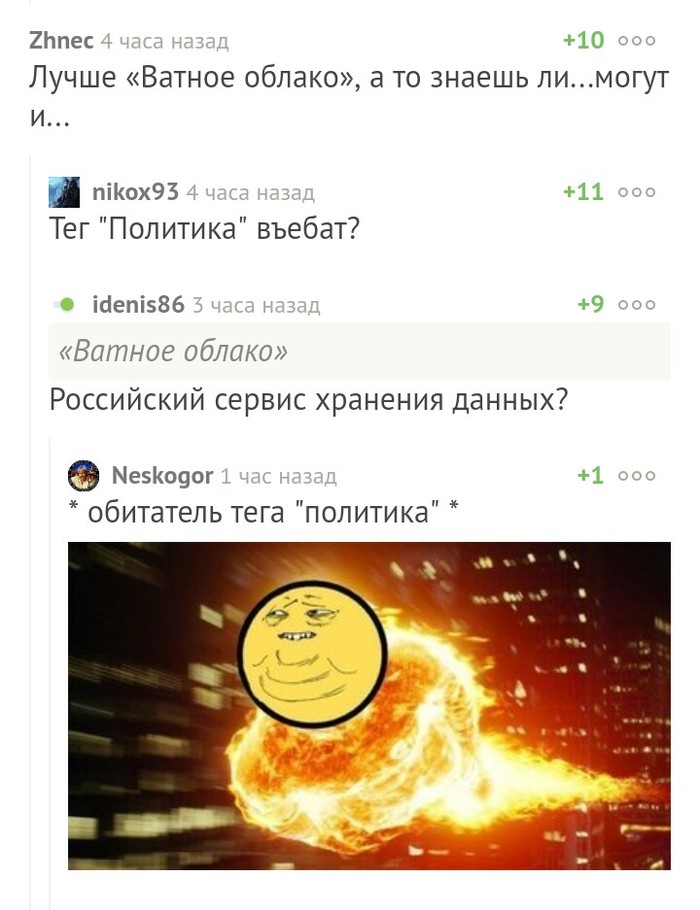Click the +9 rating on idenis86's comment
Screen dimensions: 700x910
coord(591,305)
